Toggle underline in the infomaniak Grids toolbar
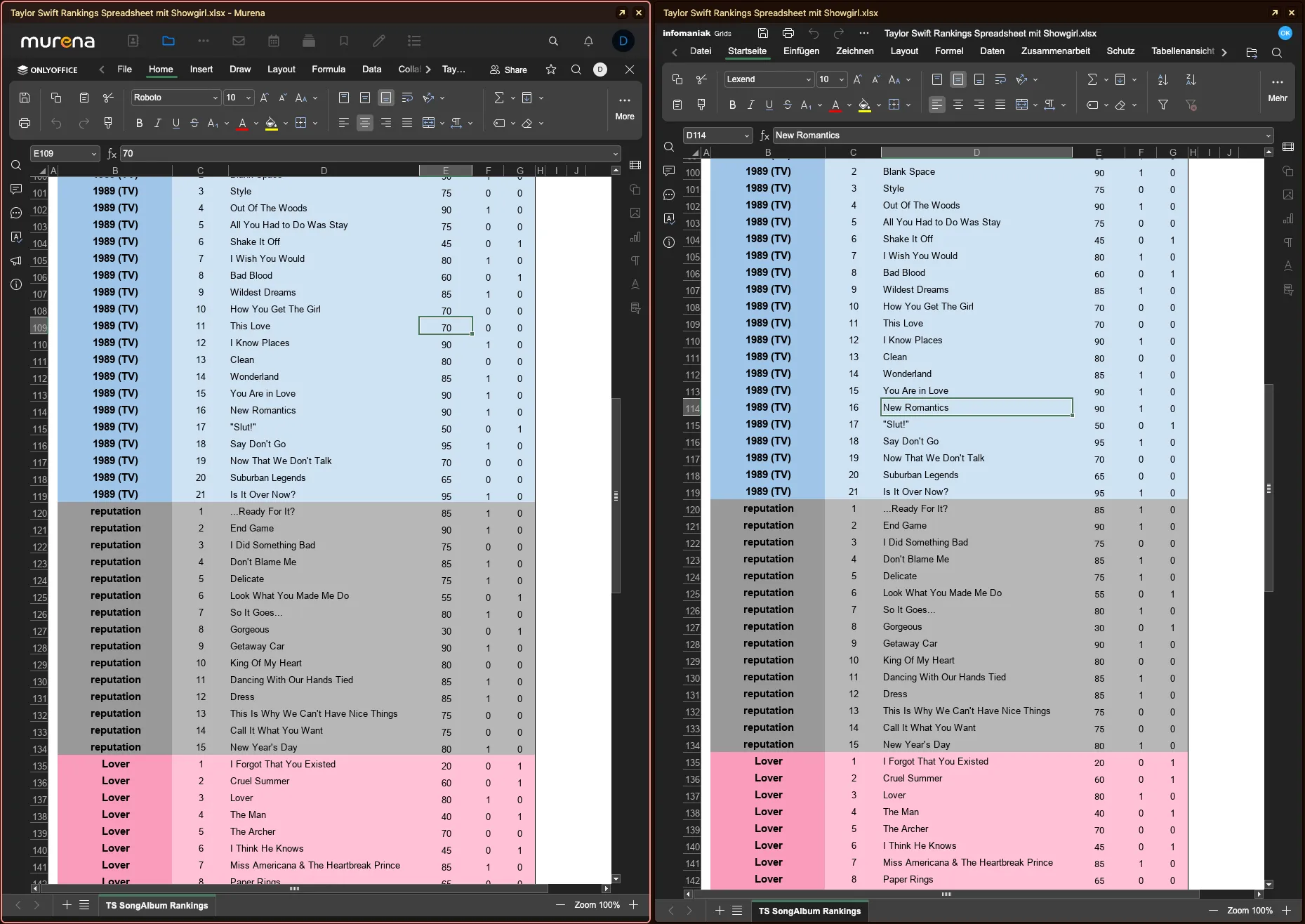Image resolution: width=1305 pixels, height=924 pixels. click(769, 105)
